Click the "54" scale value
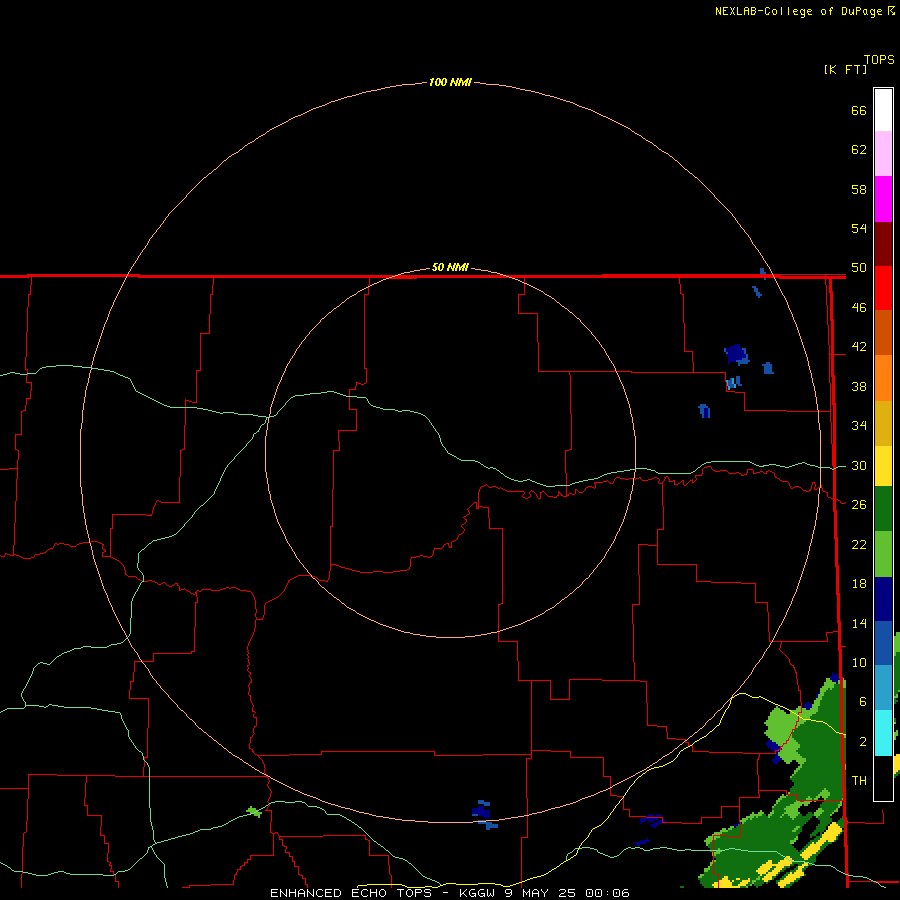Viewport: 900px width, 900px height. (859, 229)
